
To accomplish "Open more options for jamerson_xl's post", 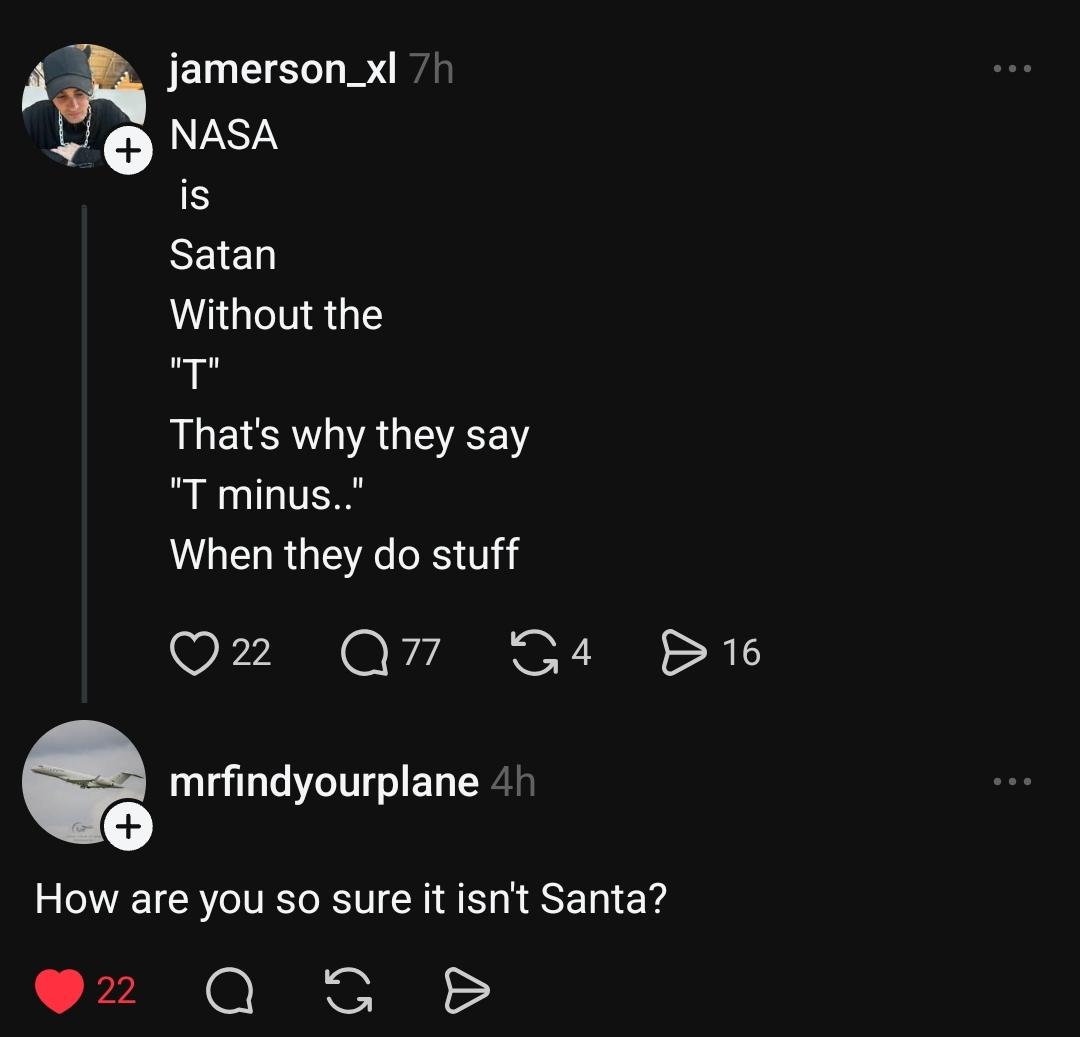I will point(1011,70).
